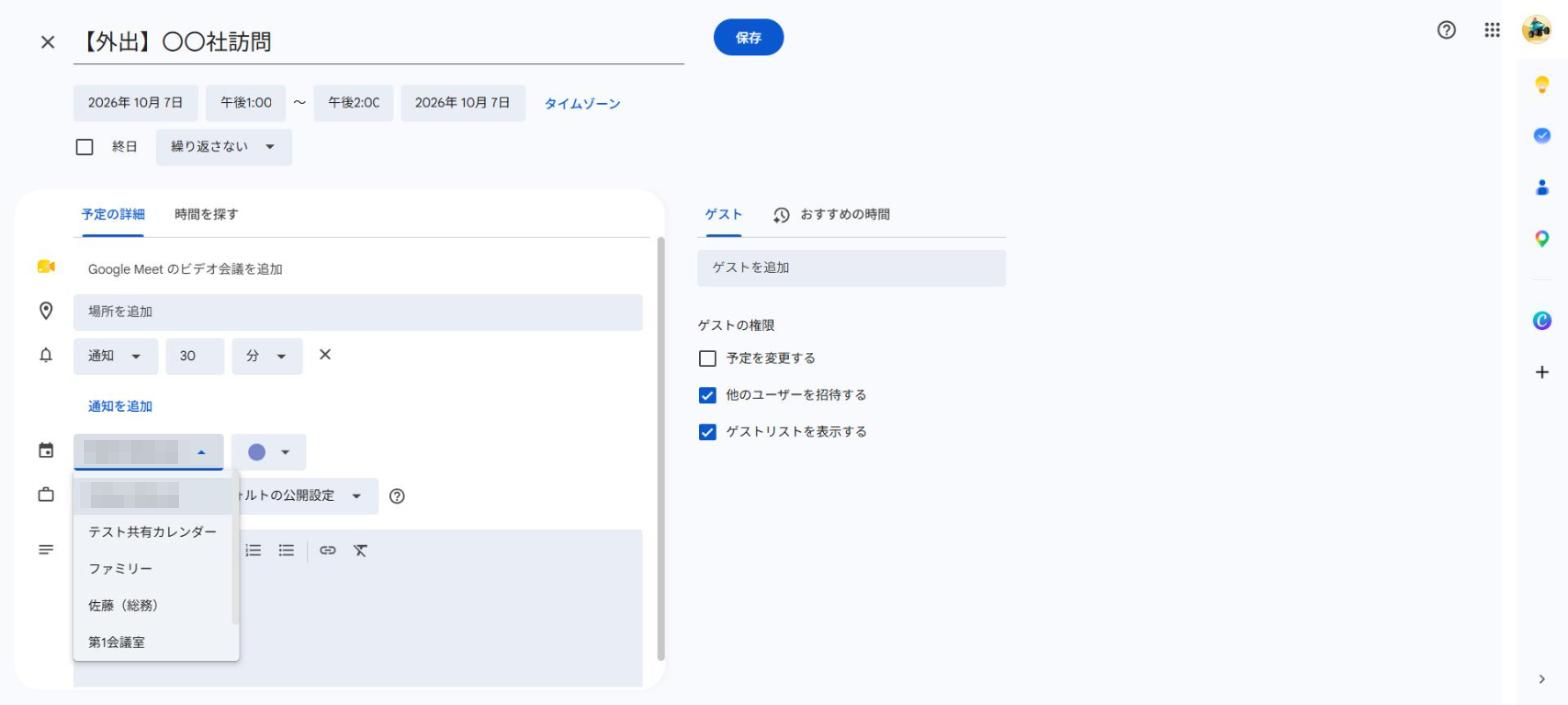Open the Google apps grid
Viewport: 1568px width, 705px height.
1492,30
